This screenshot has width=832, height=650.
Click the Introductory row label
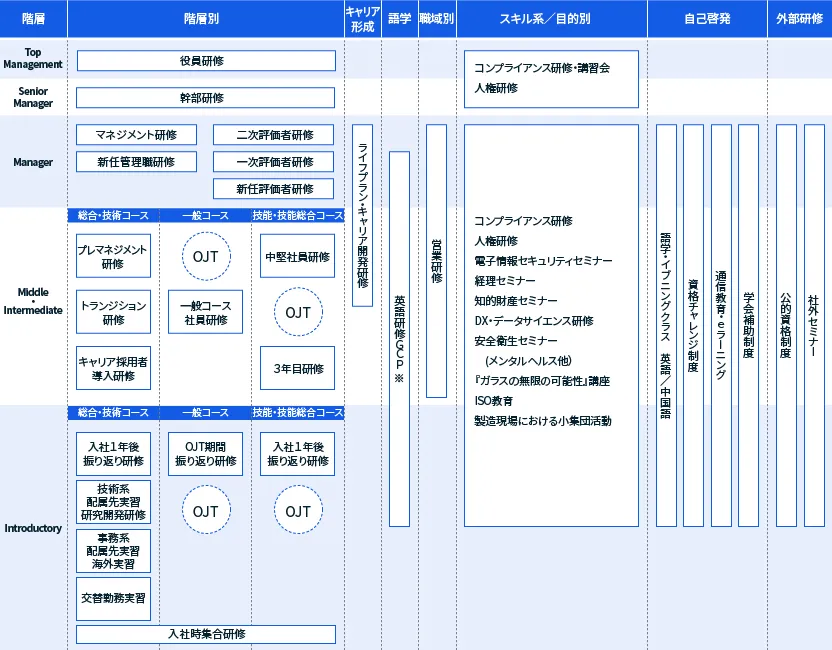pyautogui.click(x=33, y=528)
